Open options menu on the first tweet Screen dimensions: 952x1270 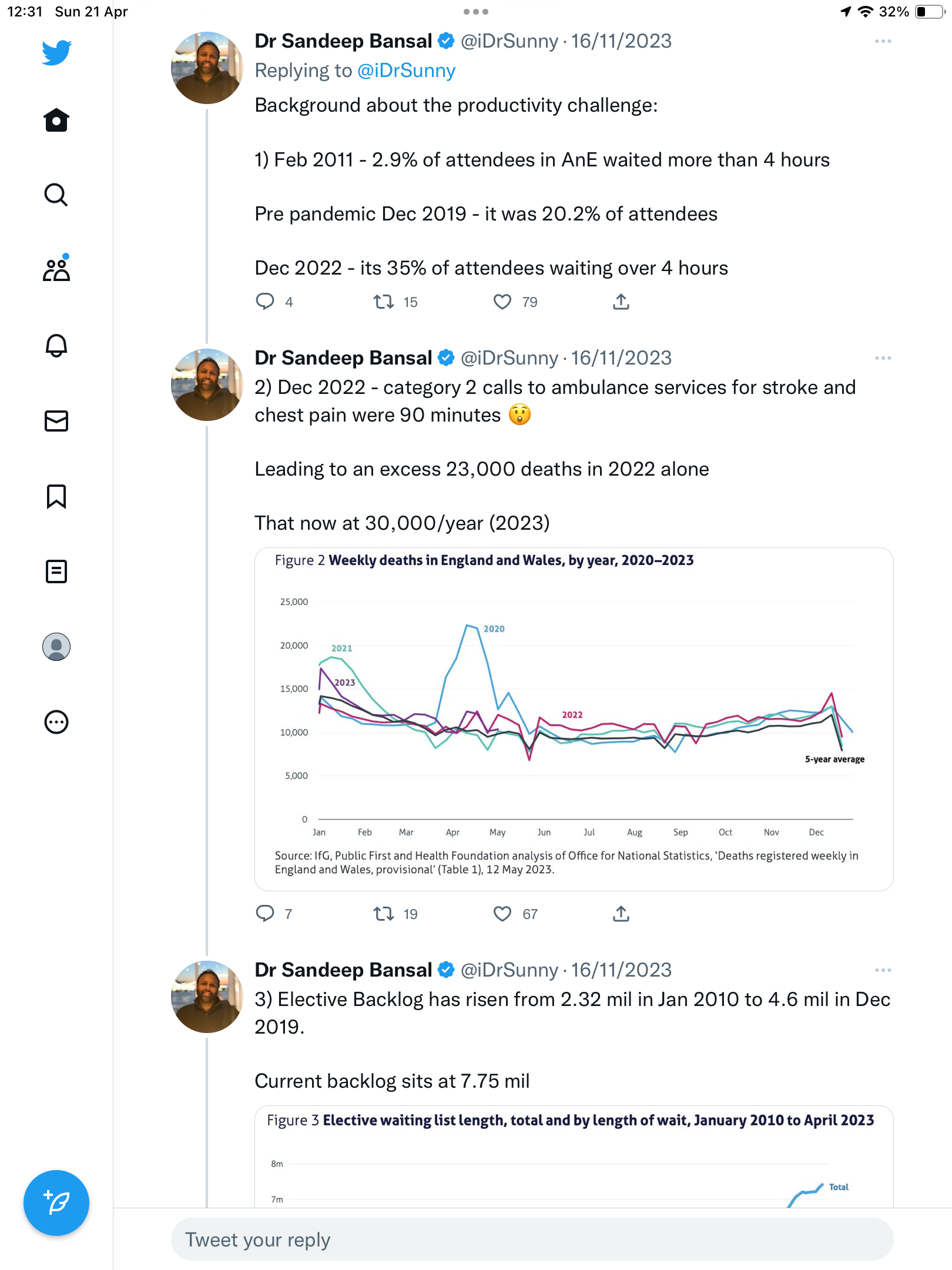click(883, 41)
